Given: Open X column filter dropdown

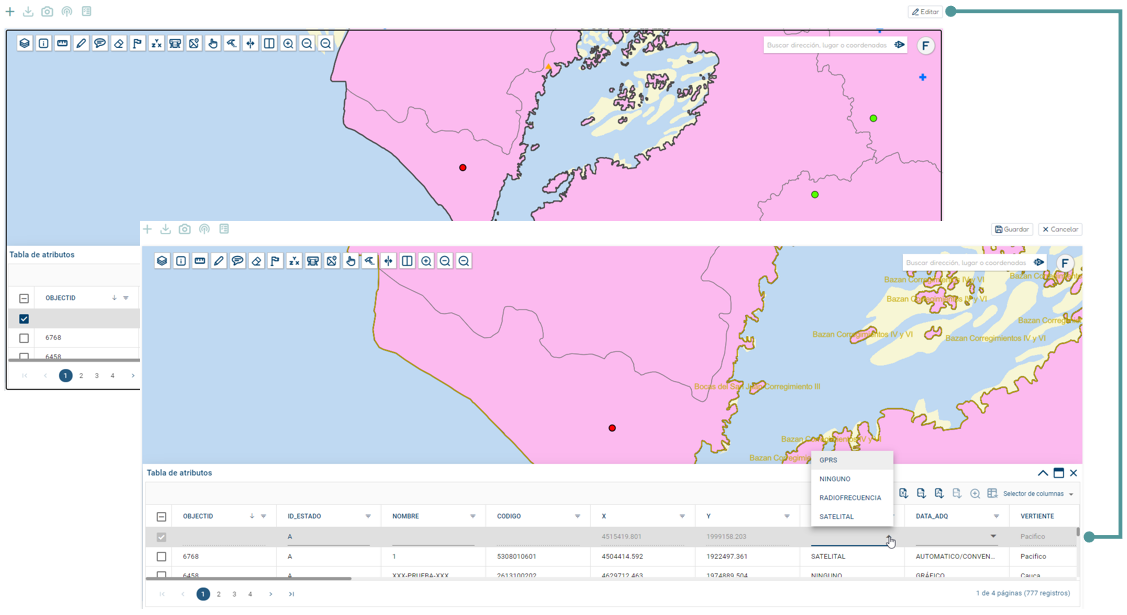Looking at the screenshot, I should [682, 517].
